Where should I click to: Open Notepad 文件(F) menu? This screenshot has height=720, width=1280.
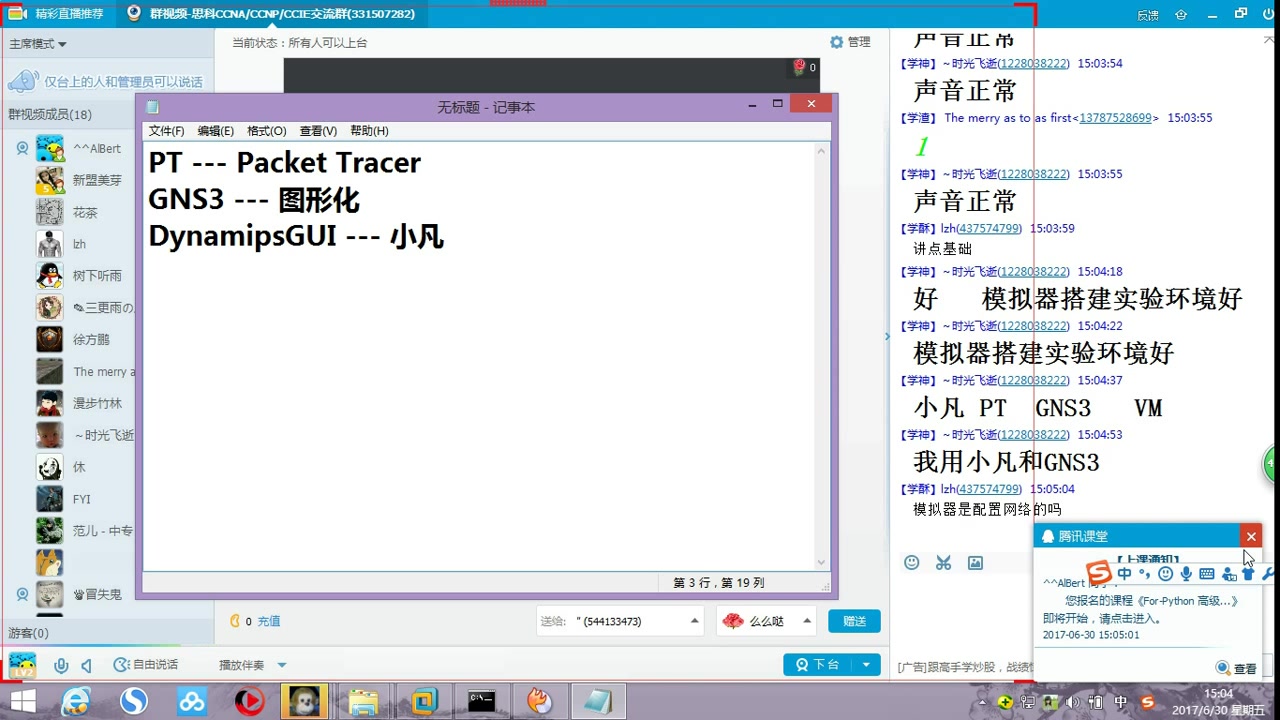166,131
